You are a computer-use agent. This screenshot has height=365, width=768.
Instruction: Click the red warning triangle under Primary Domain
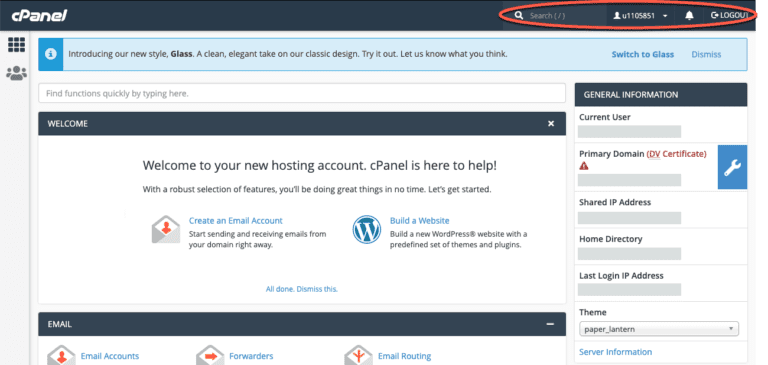coord(583,166)
